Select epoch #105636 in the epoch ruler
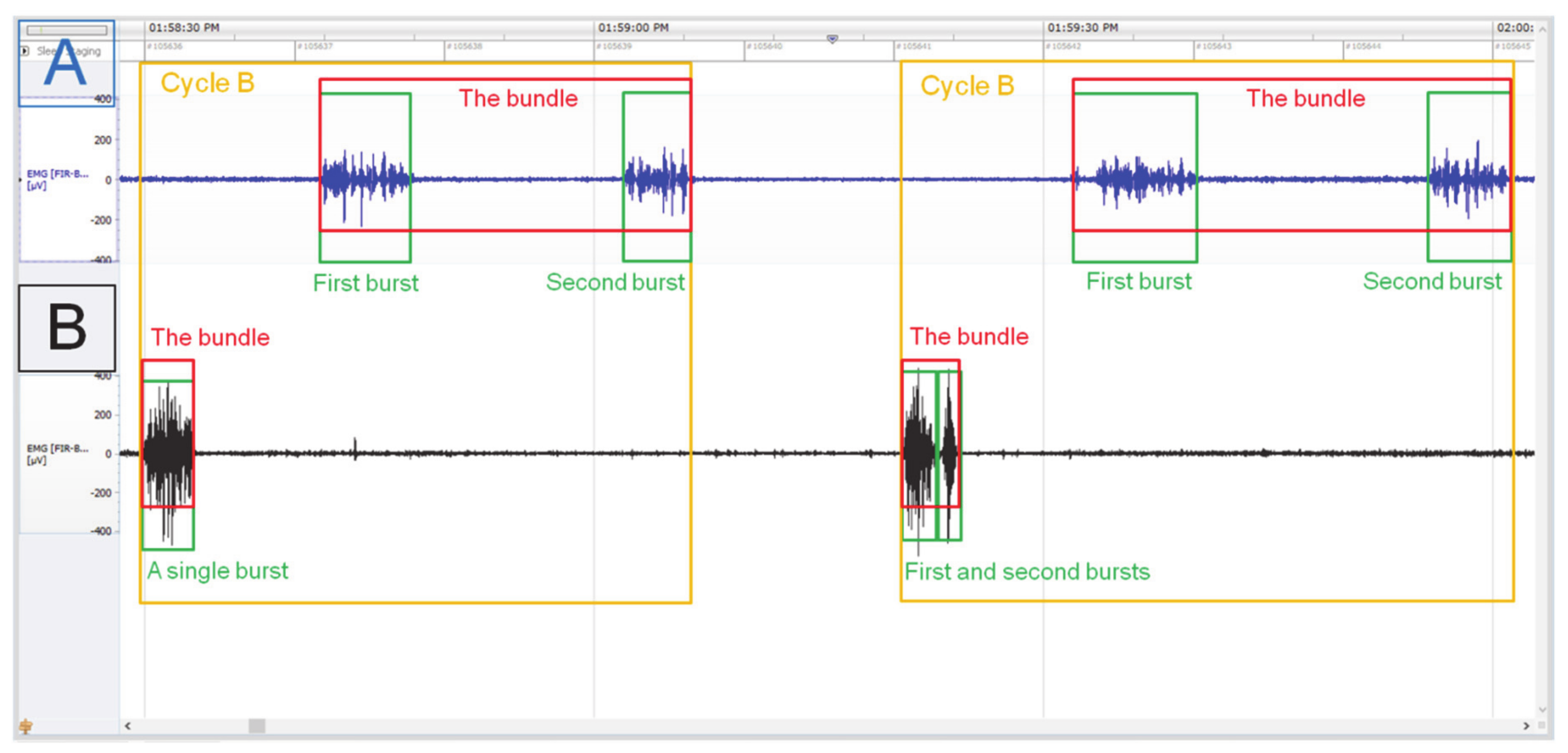Image resolution: width=1568 pixels, height=753 pixels. tap(164, 46)
